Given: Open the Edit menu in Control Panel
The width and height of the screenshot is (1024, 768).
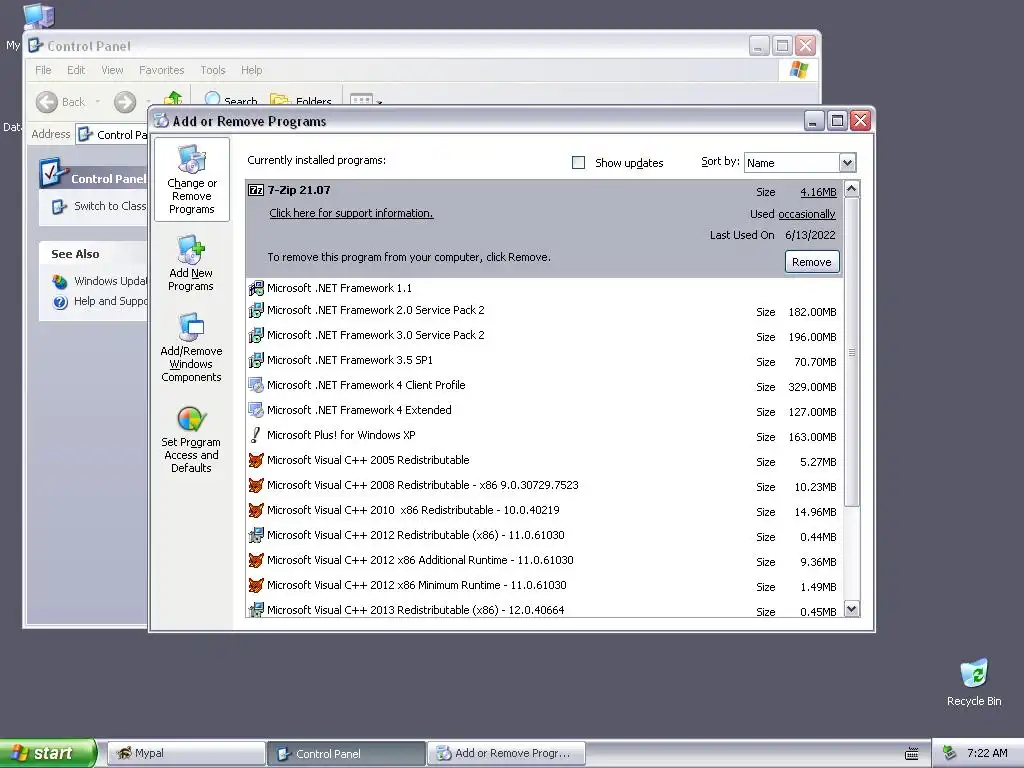Looking at the screenshot, I should [76, 70].
